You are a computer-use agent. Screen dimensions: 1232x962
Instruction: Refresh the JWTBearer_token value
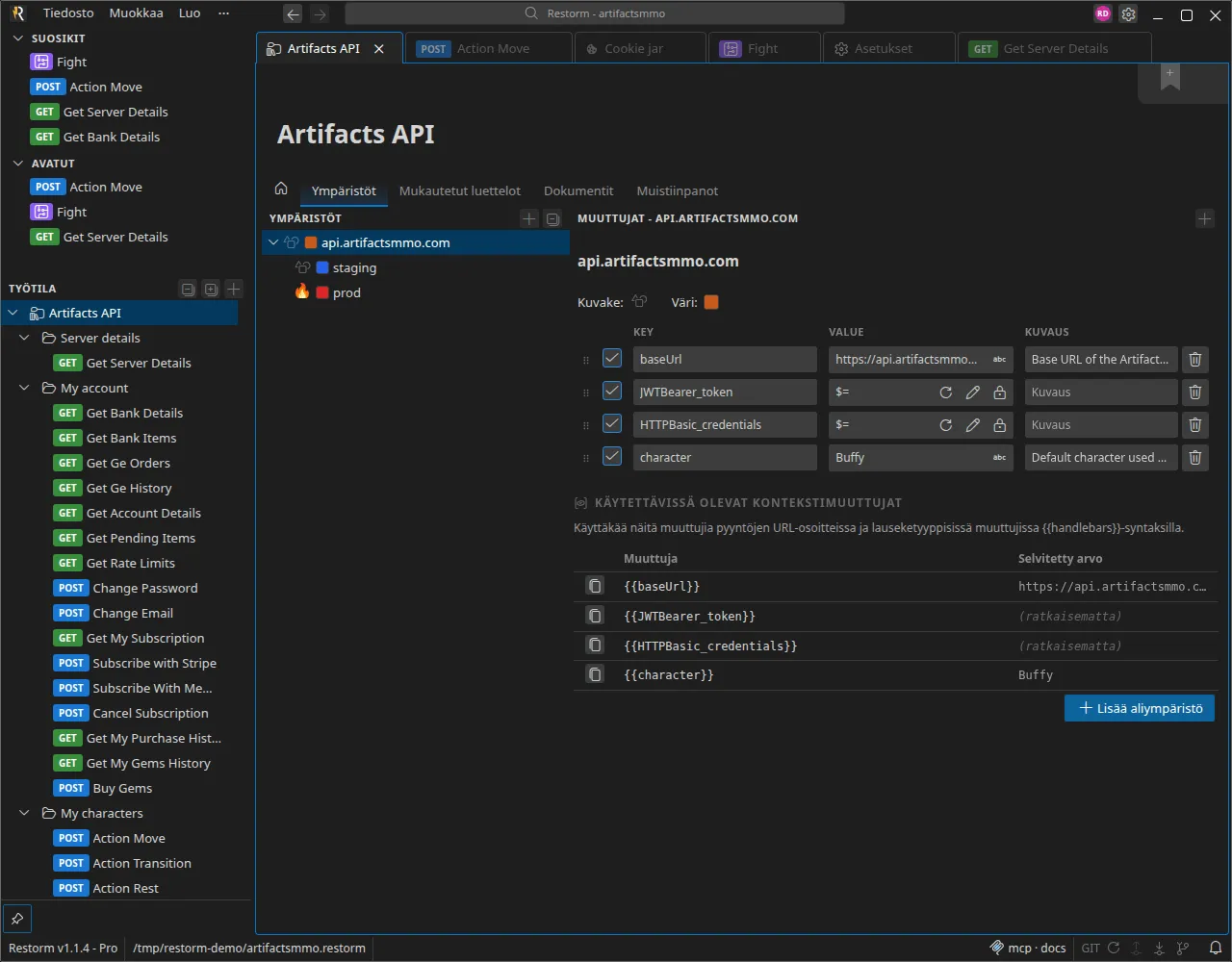click(946, 392)
